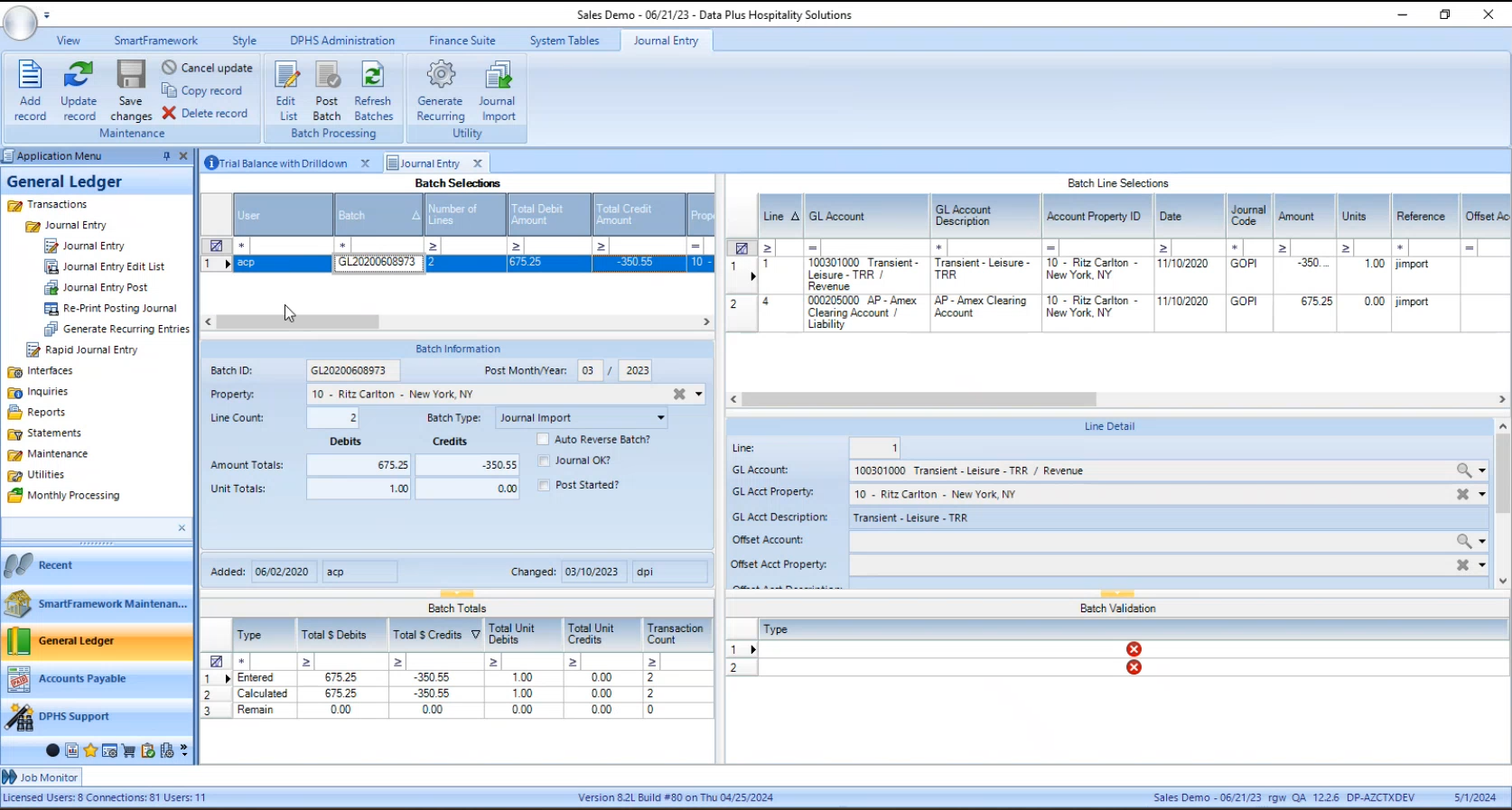Viewport: 1512px width, 810px height.
Task: Click the Batch Line Selections horizontal scrollbar
Action: click(919, 399)
